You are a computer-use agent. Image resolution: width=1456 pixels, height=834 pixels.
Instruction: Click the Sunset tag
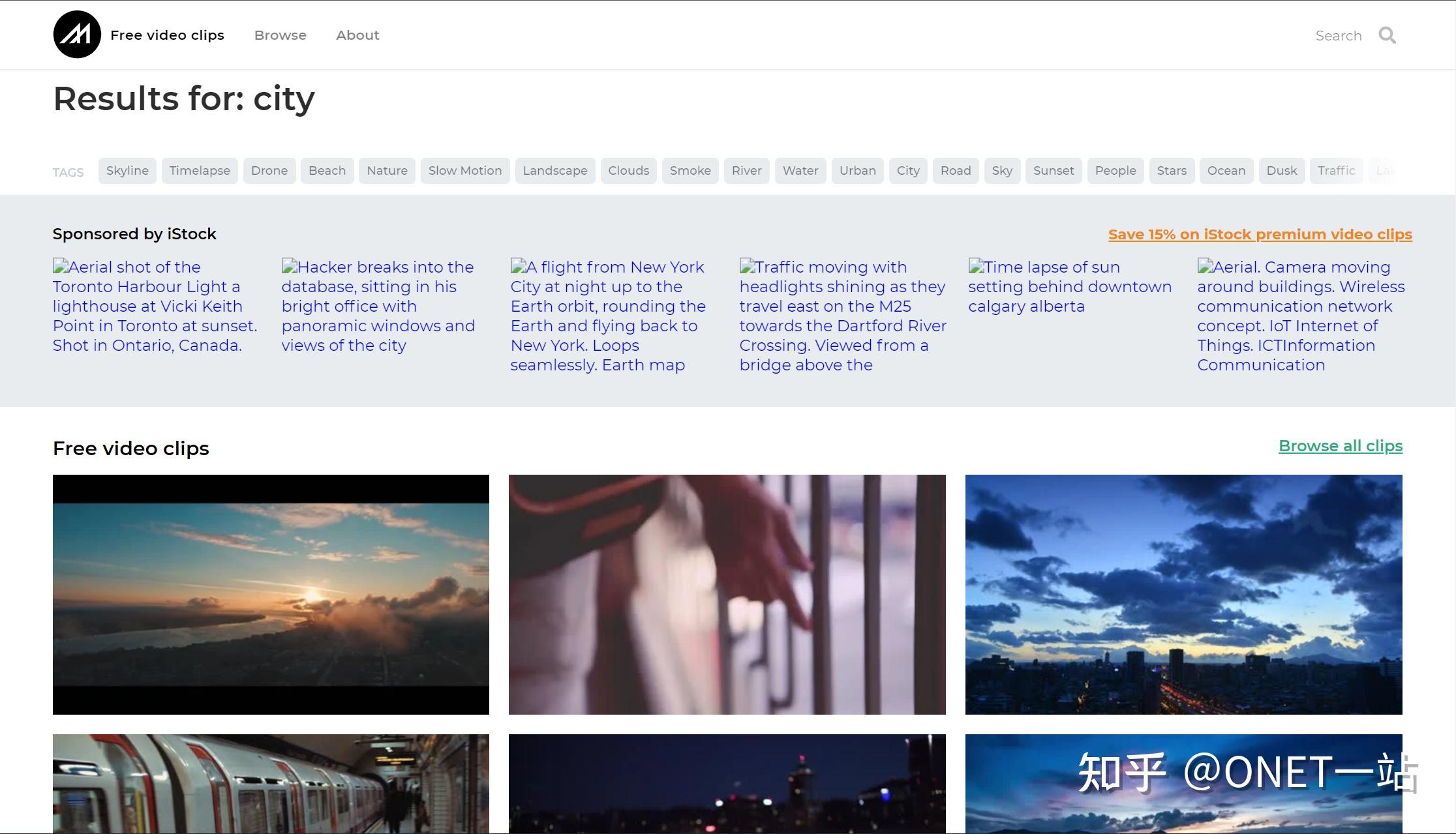(1053, 171)
